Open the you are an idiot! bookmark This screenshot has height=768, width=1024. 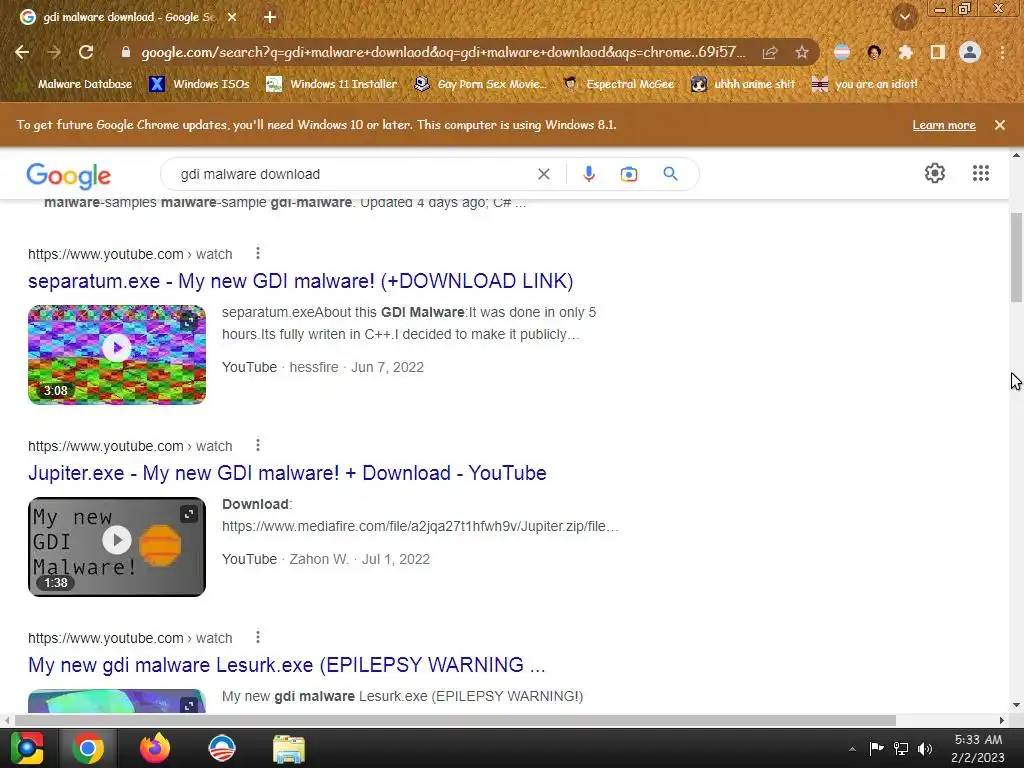[x=865, y=84]
